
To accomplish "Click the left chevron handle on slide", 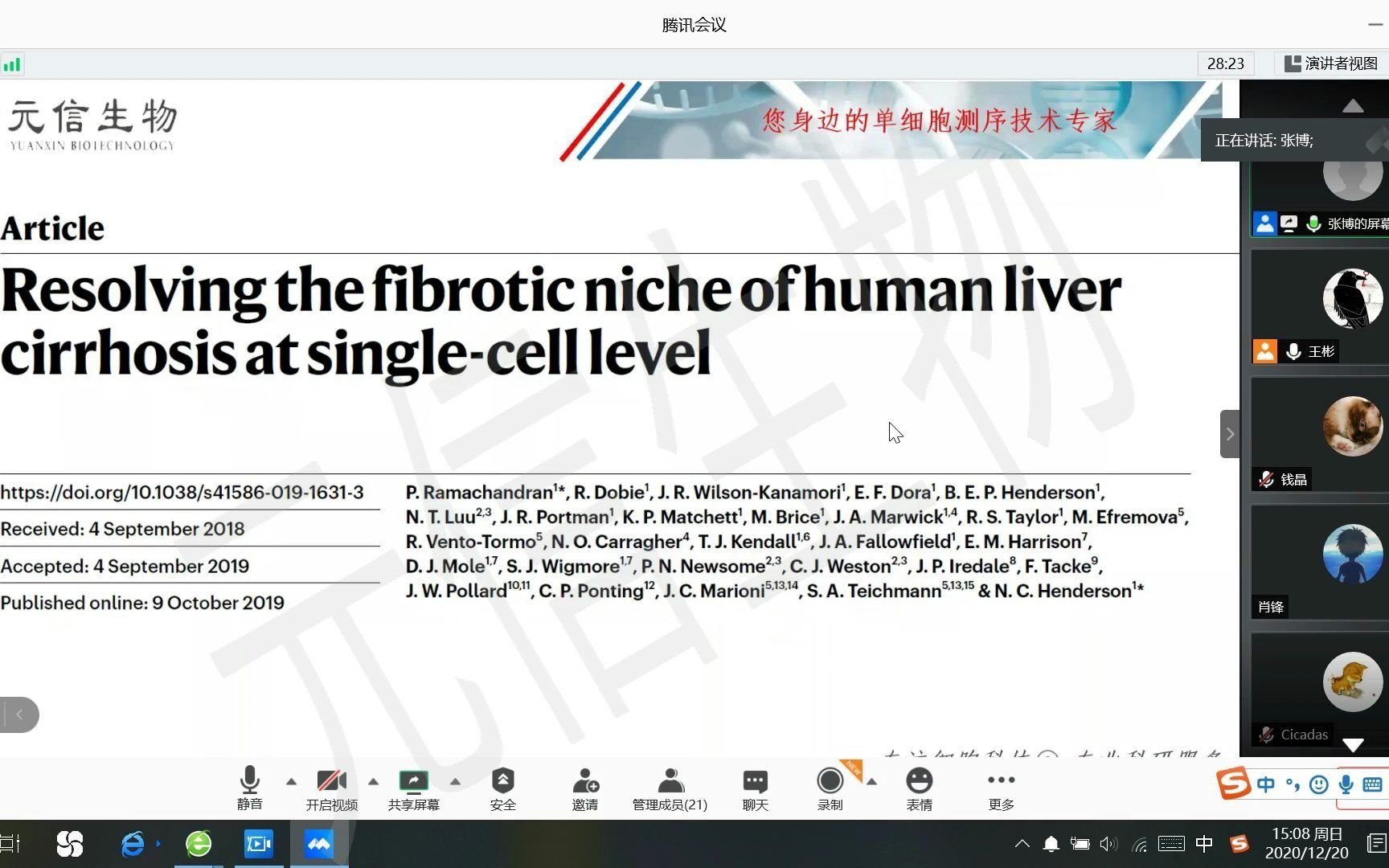I will click(19, 714).
